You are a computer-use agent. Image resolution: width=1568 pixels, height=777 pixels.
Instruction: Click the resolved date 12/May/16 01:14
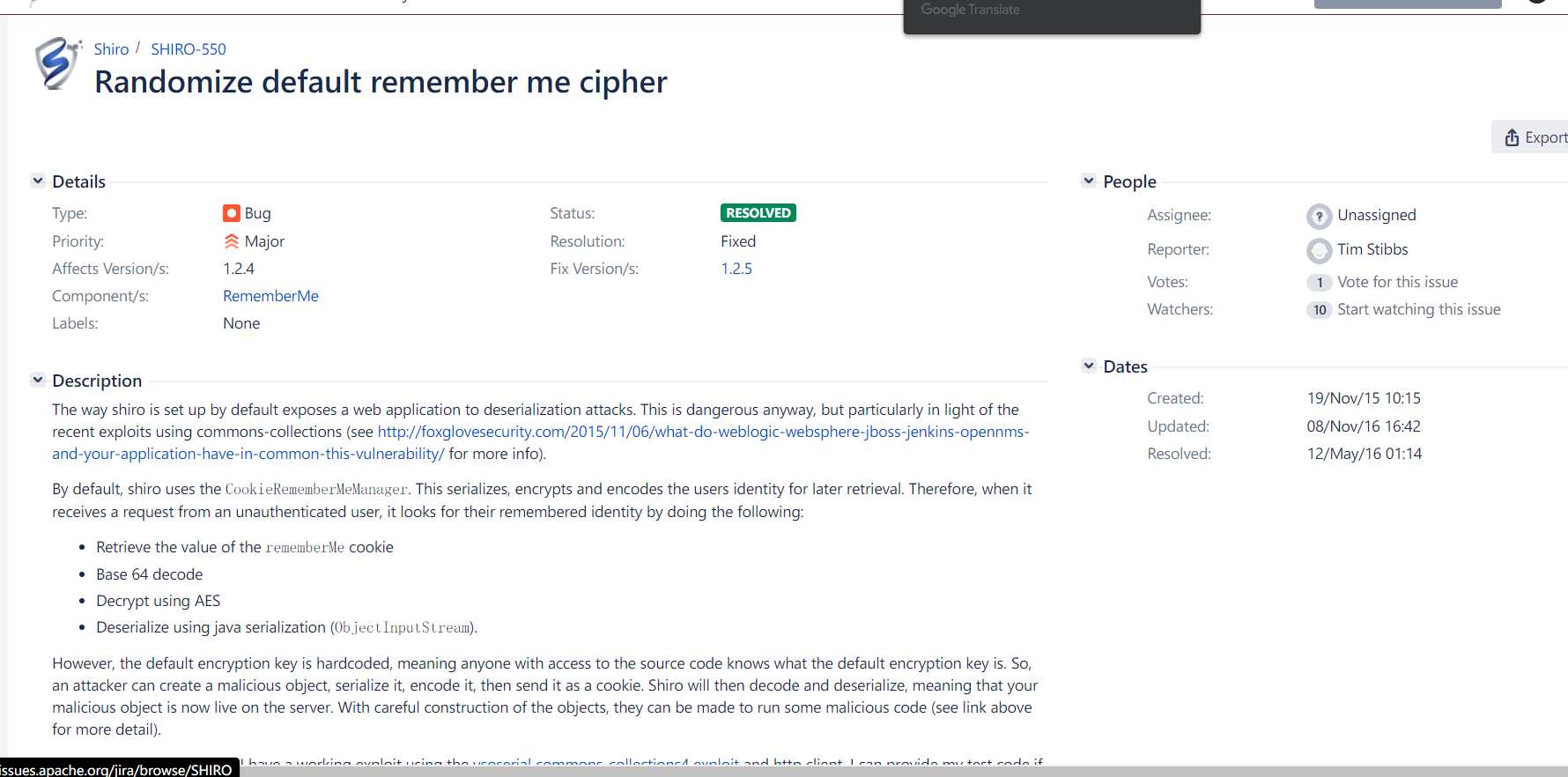click(1365, 454)
